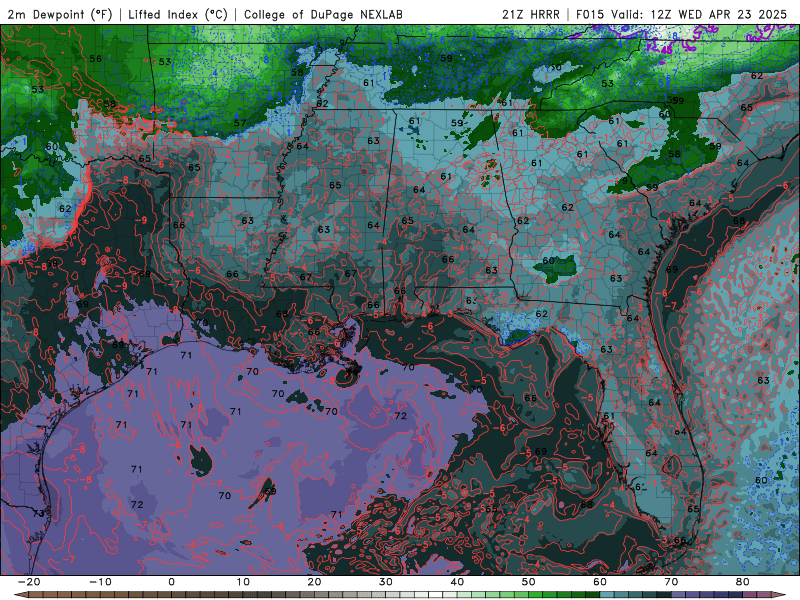Click the "50" label on the color scale
800x600 pixels.
click(x=529, y=582)
